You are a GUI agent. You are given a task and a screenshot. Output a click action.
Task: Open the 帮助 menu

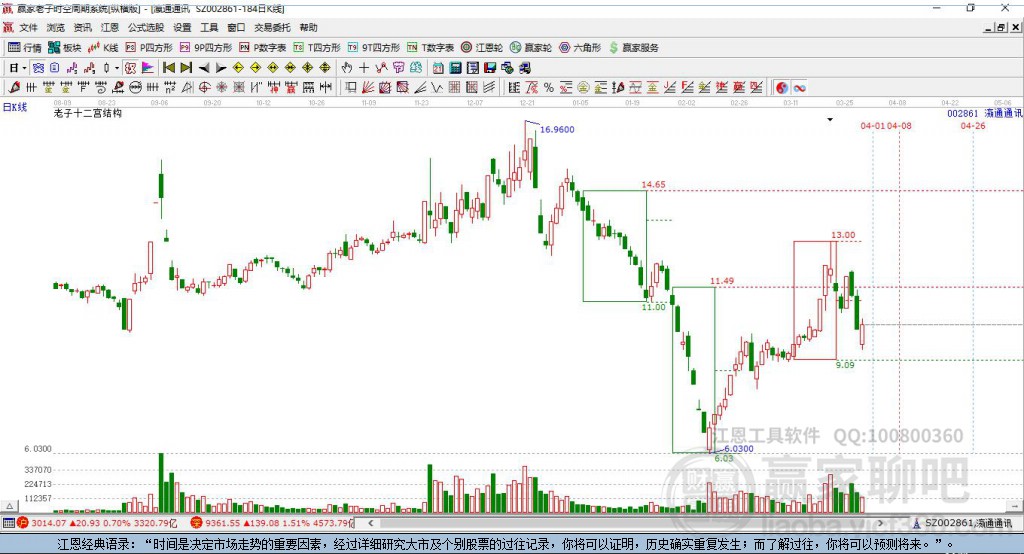(x=308, y=27)
